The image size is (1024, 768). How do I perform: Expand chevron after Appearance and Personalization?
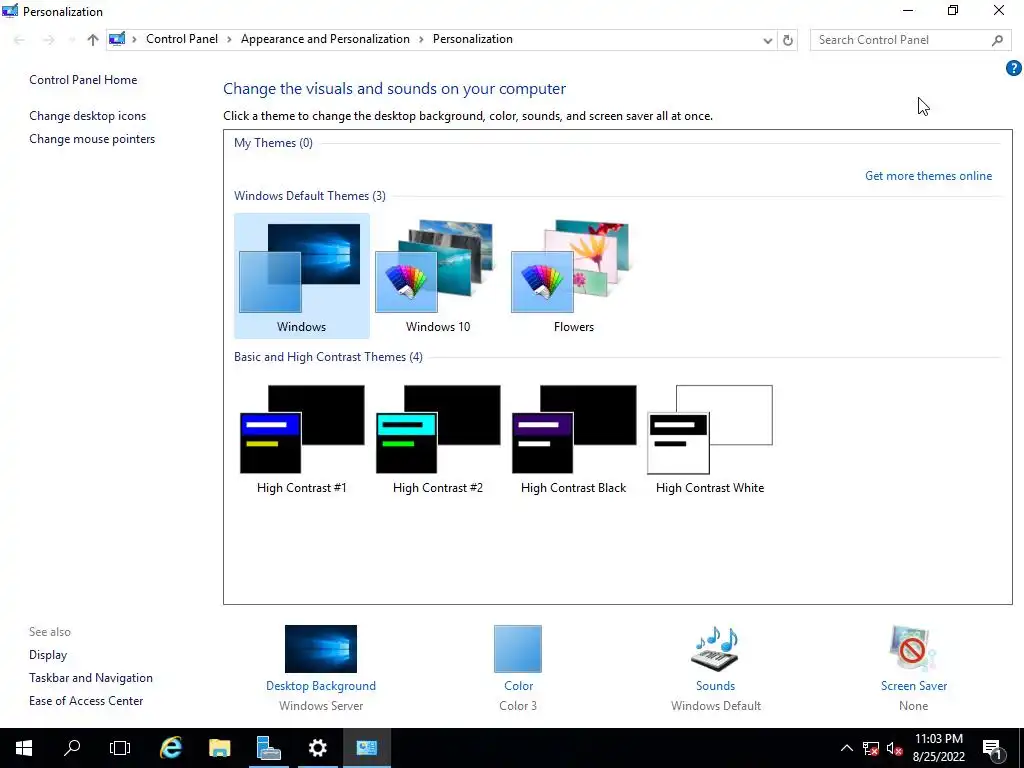click(421, 40)
